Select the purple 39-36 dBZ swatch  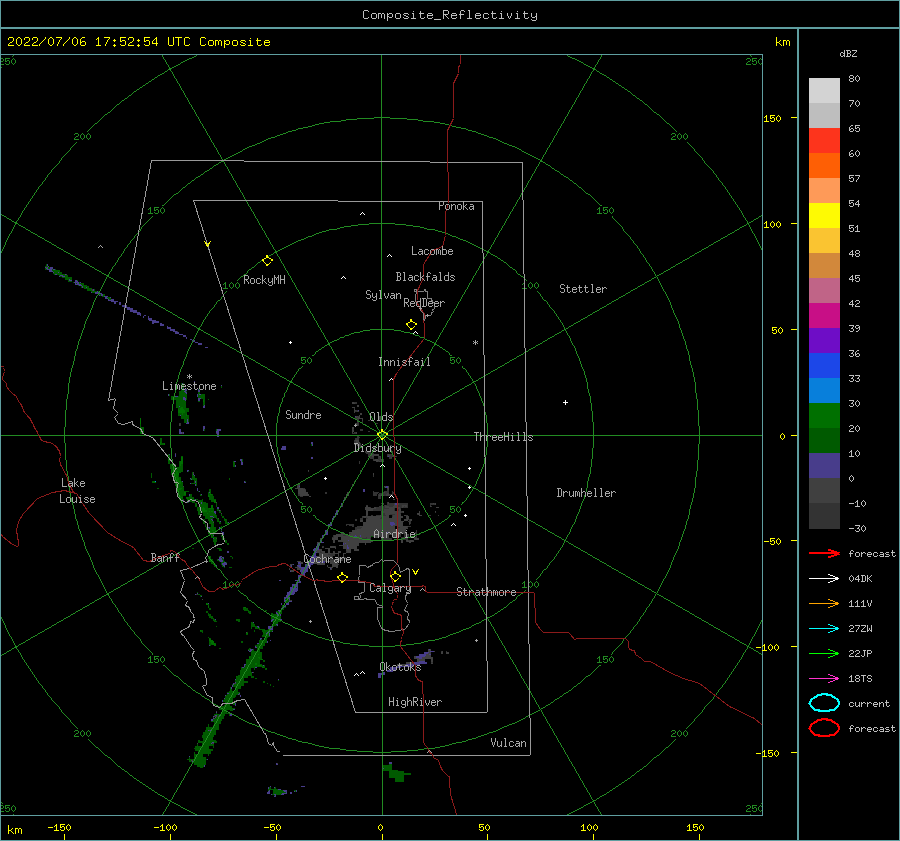click(824, 341)
